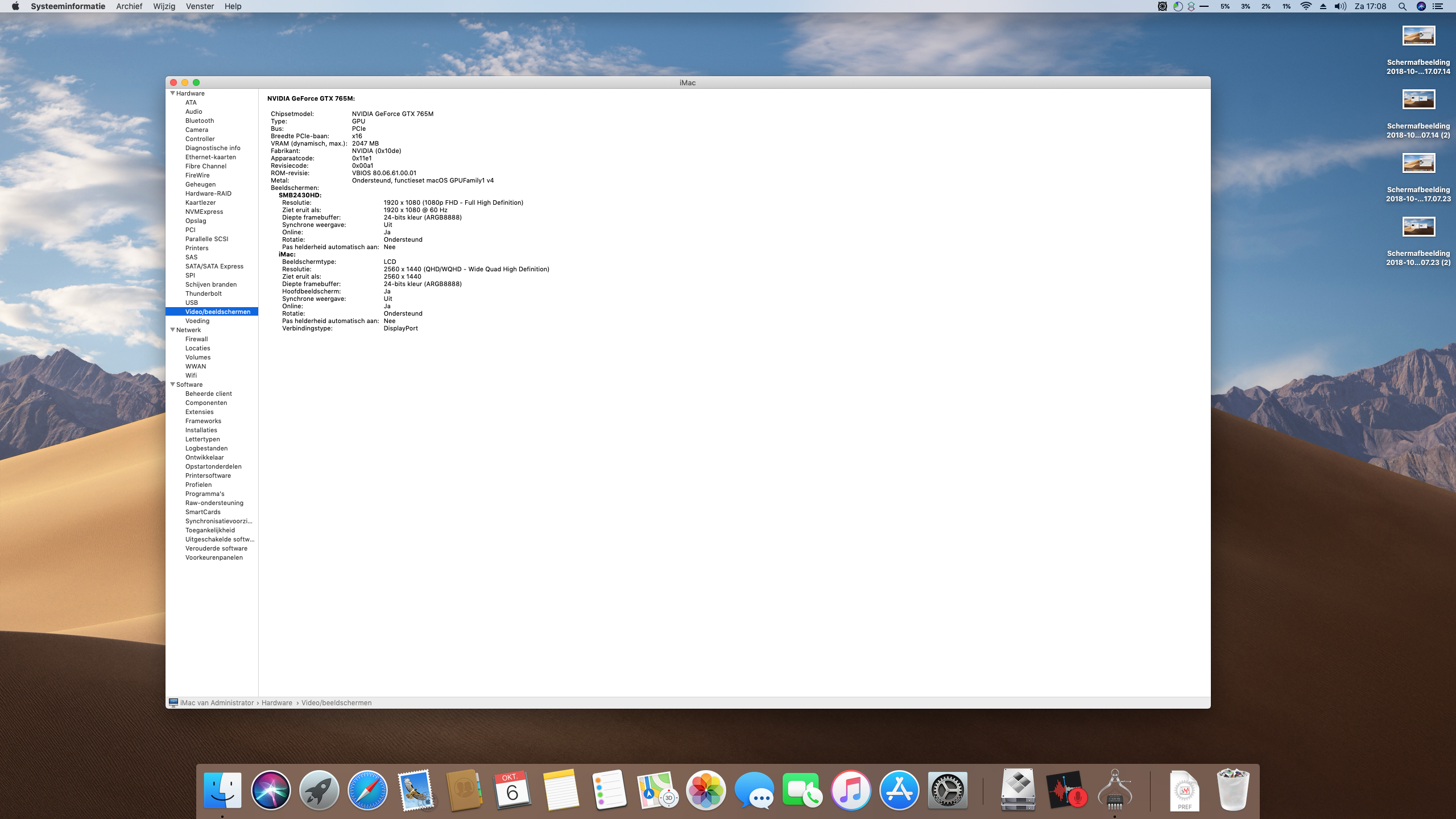Open Spotlight search magnifier icon
Viewport: 1456px width, 819px height.
pyautogui.click(x=1402, y=6)
